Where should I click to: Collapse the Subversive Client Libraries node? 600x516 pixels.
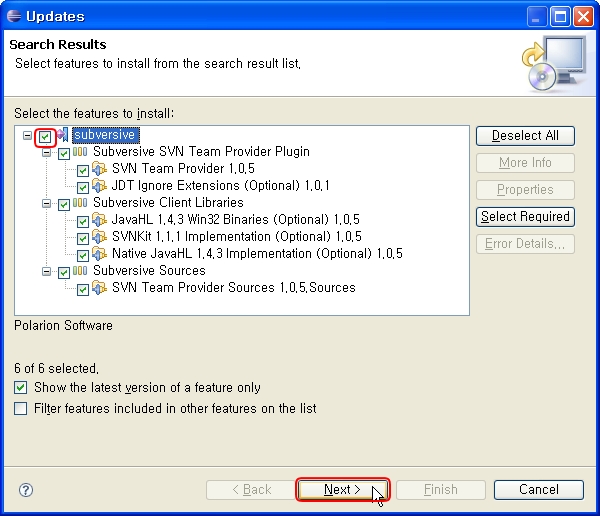point(46,203)
